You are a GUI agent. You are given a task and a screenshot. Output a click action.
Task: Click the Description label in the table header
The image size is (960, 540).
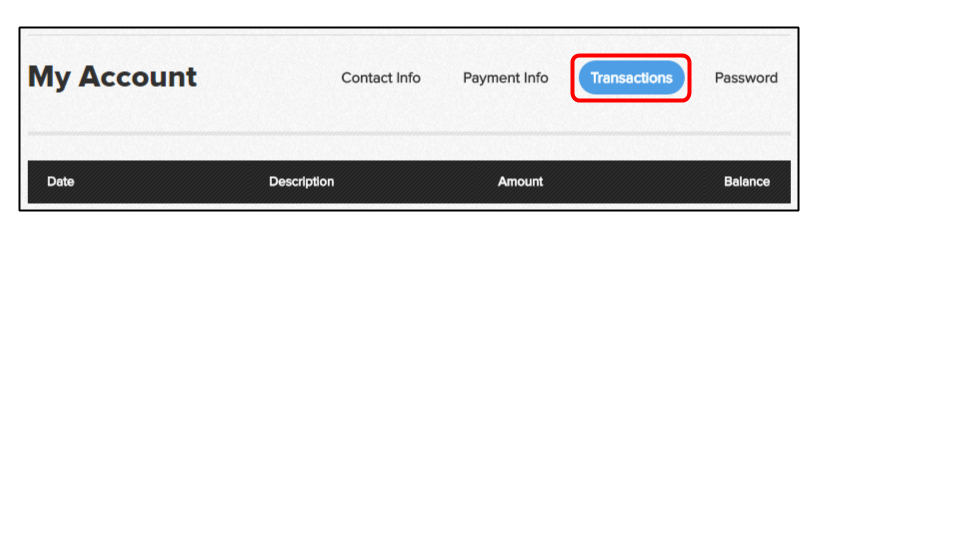click(x=301, y=182)
